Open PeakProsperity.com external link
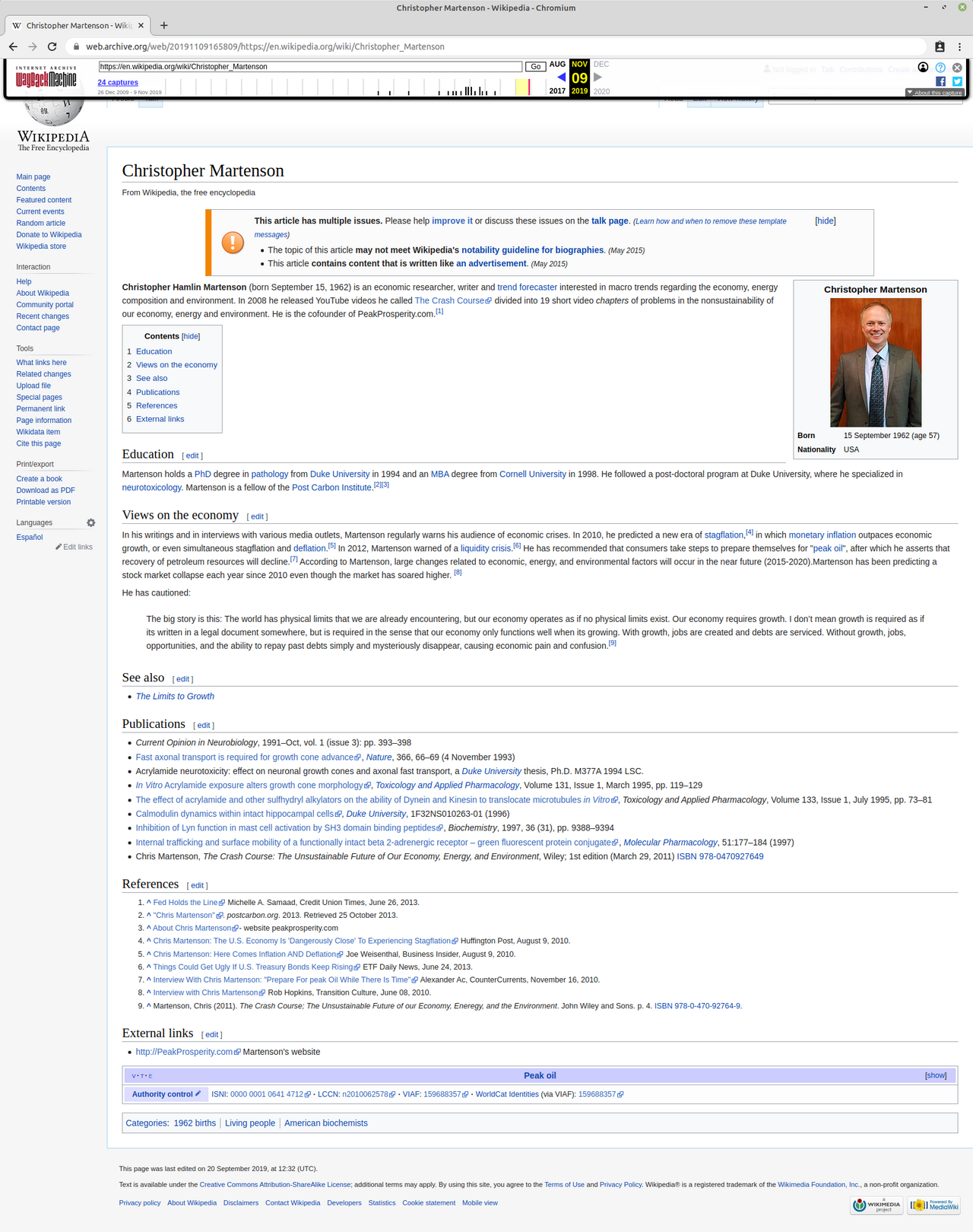 [x=188, y=1052]
